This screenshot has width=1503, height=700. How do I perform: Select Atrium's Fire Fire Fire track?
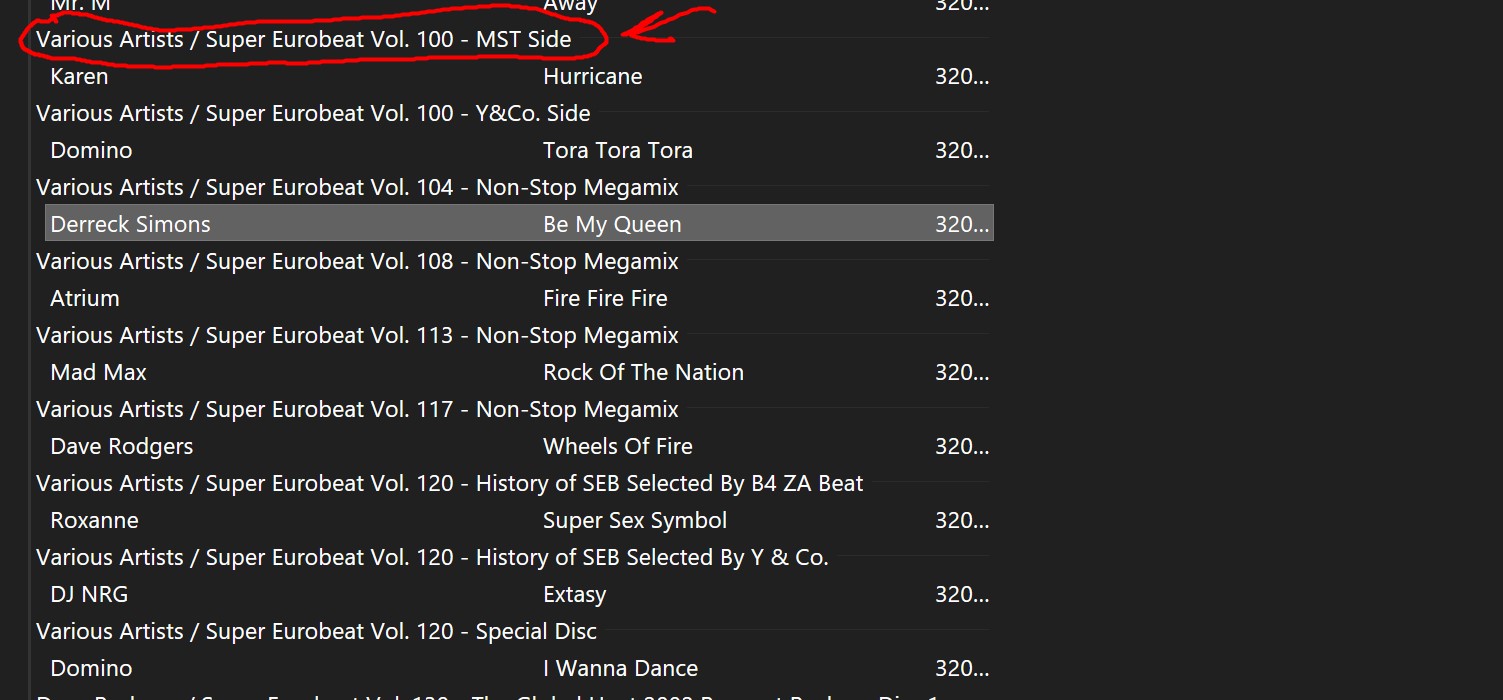point(605,299)
